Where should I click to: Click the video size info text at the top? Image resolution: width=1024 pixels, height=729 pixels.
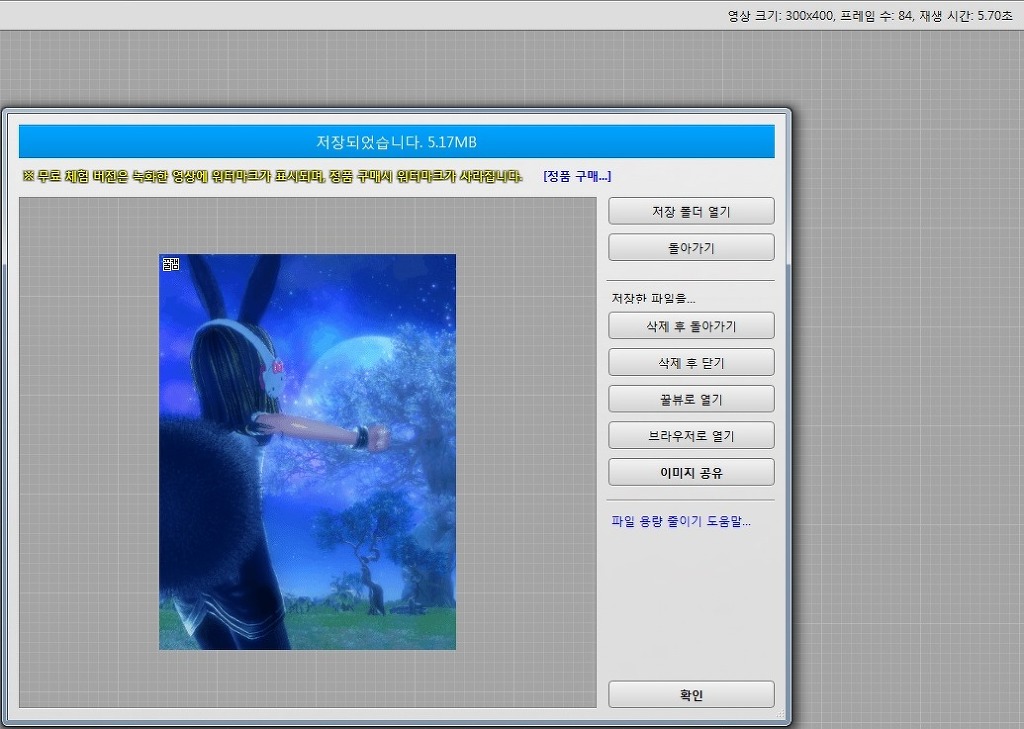click(870, 16)
